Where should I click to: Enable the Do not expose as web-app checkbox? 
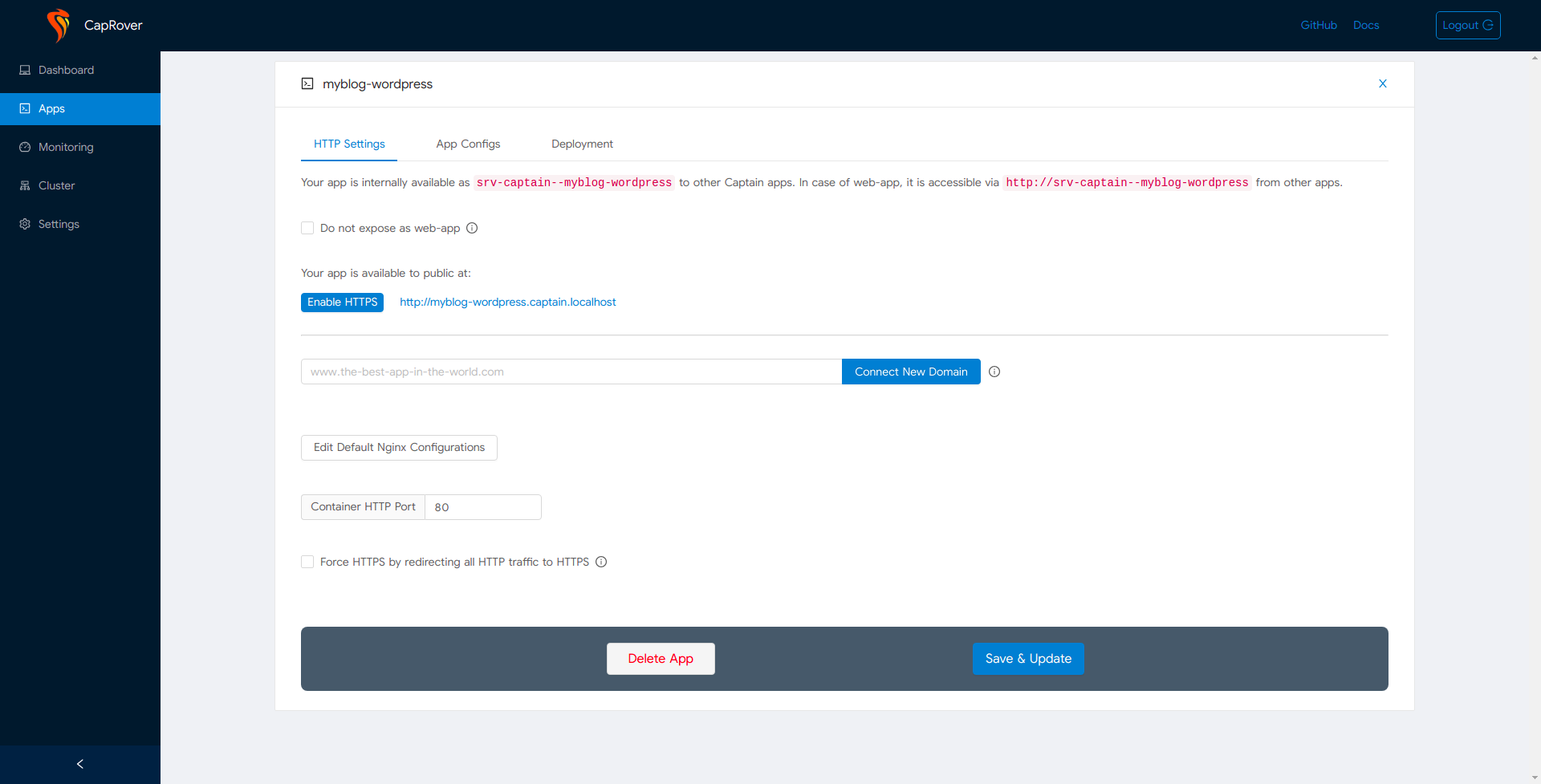pos(307,228)
